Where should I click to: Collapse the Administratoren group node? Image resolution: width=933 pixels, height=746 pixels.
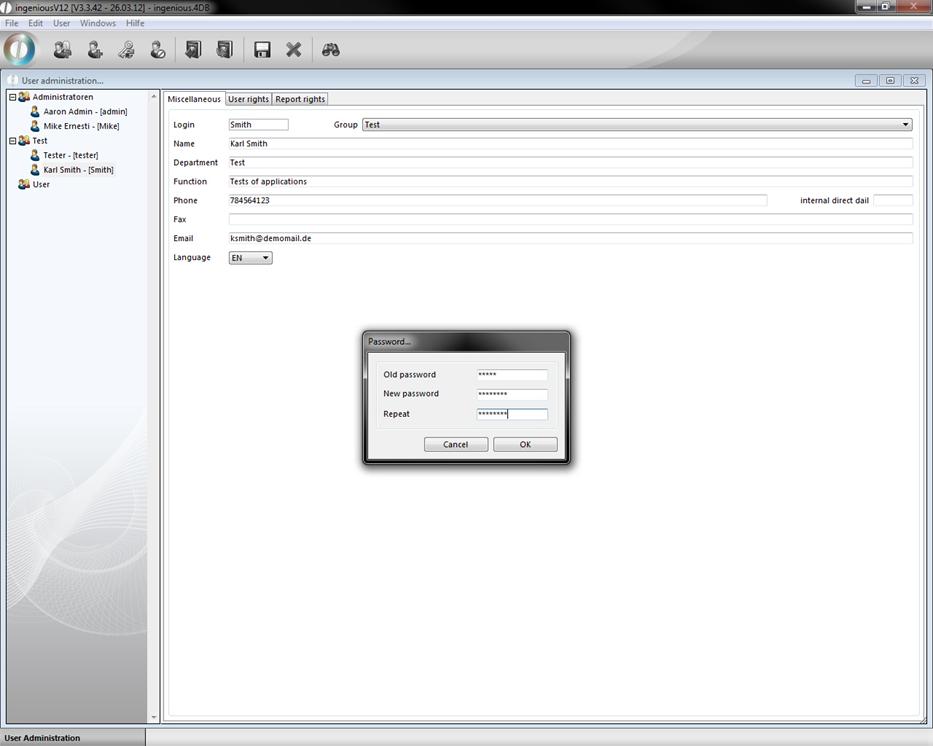[x=13, y=98]
